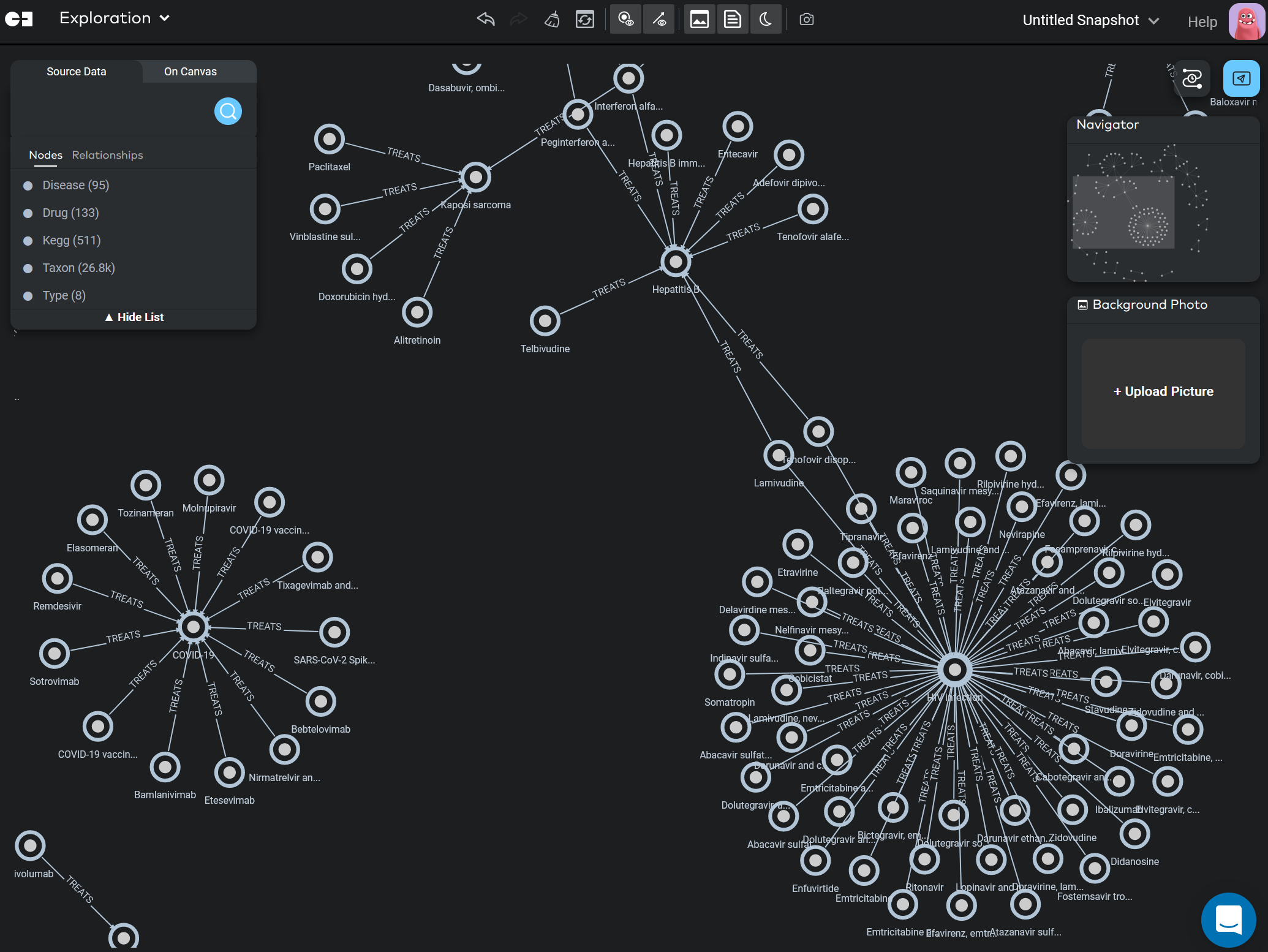
Task: Select the Kegg (511) category
Action: (x=72, y=240)
